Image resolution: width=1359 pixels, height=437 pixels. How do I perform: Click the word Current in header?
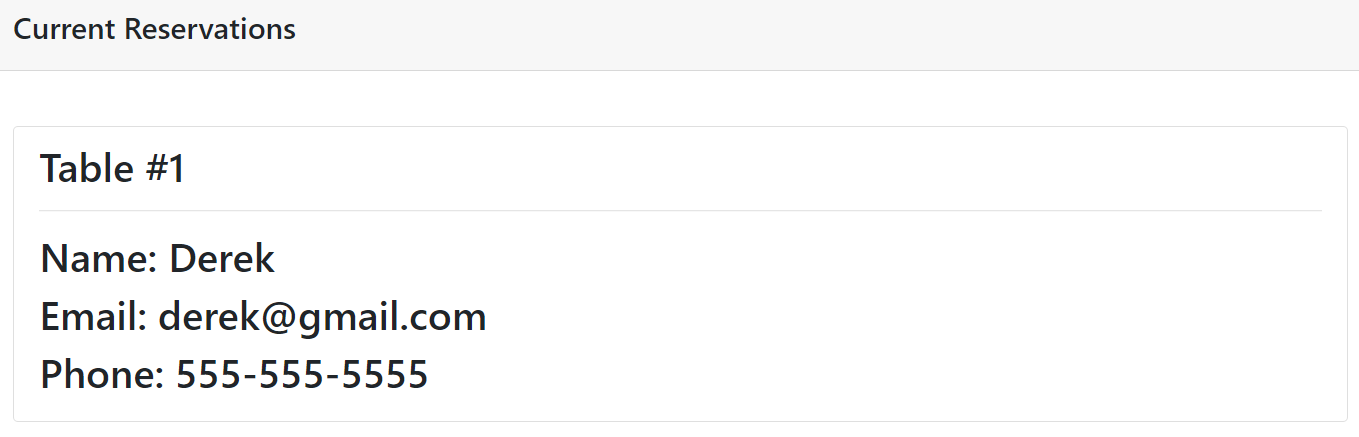tap(65, 30)
